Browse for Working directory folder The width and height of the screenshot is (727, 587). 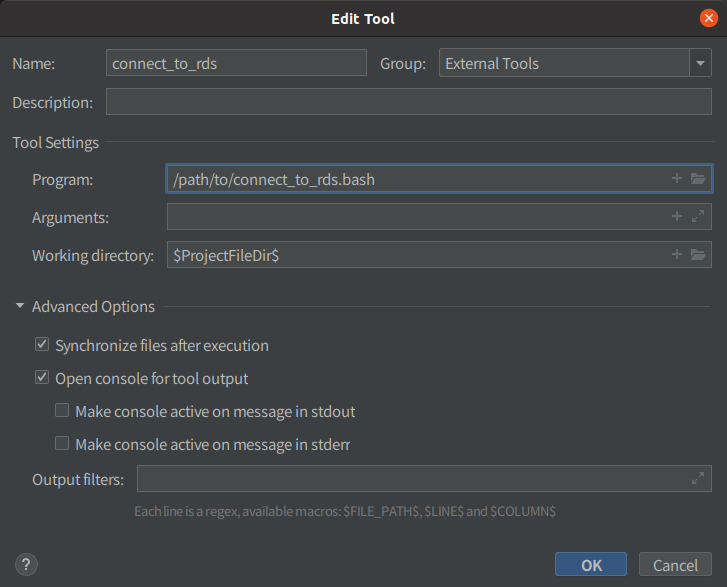click(698, 255)
